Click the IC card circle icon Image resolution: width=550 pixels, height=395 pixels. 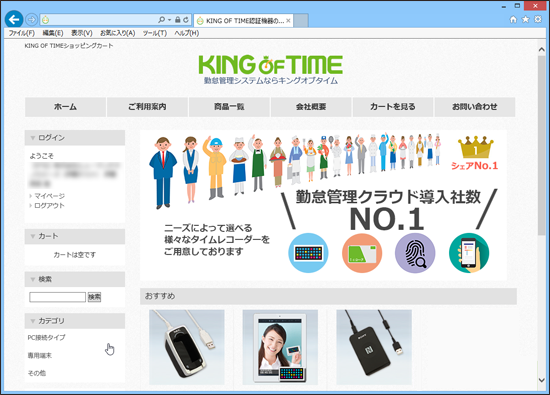click(x=362, y=253)
